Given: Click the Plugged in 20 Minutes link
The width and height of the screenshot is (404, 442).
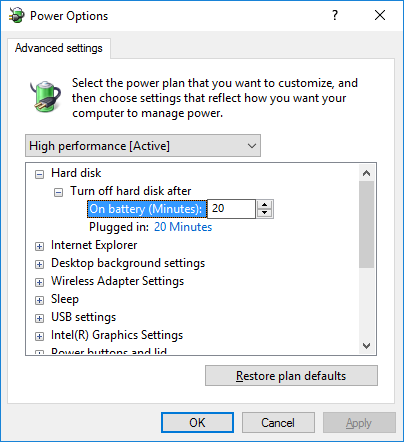Looking at the screenshot, I should click(183, 227).
